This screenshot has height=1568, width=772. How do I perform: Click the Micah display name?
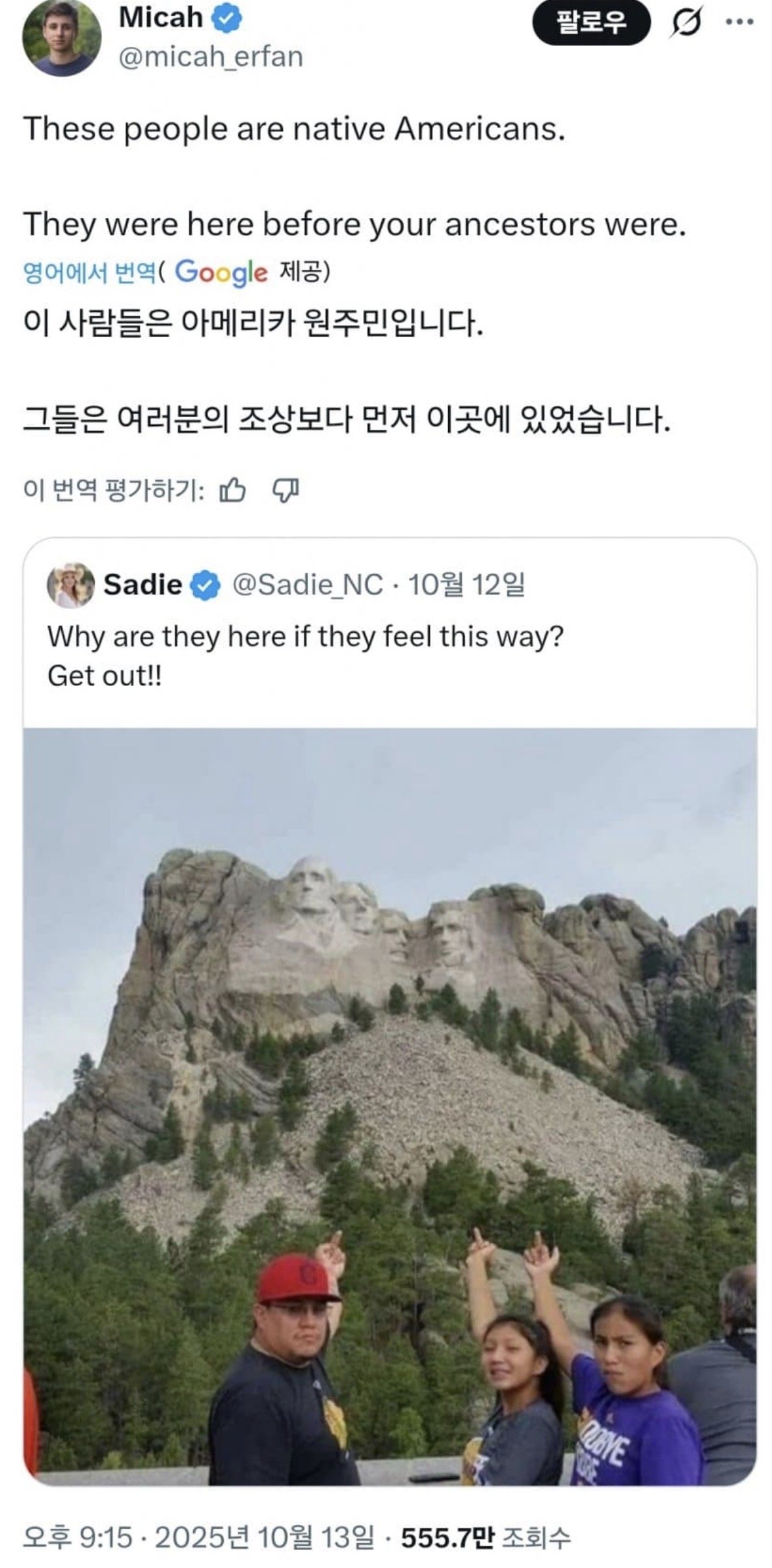point(161,18)
